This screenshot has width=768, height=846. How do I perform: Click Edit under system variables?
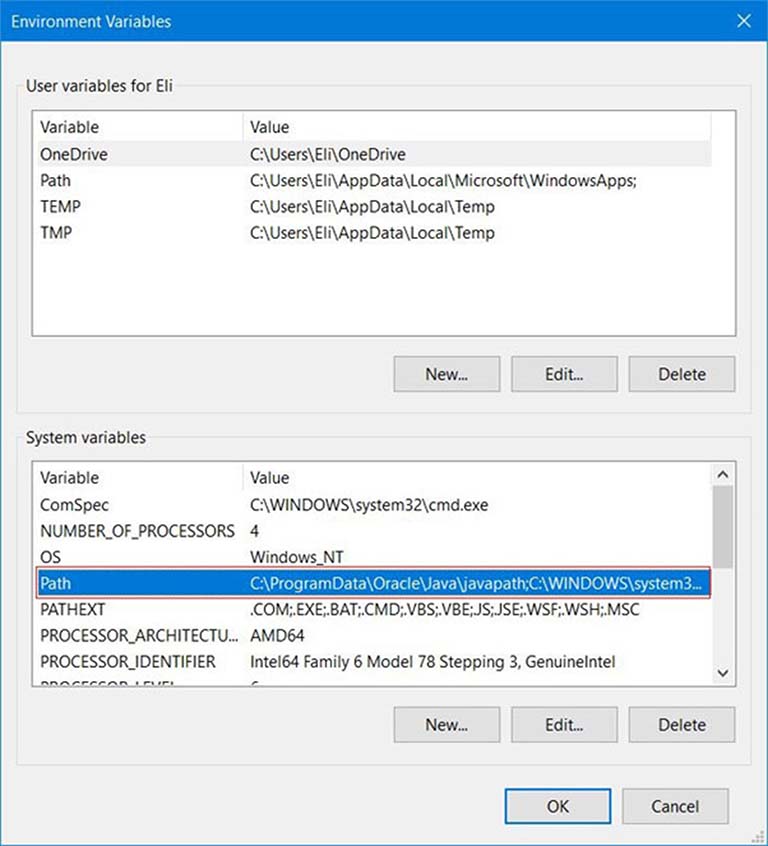[x=564, y=724]
